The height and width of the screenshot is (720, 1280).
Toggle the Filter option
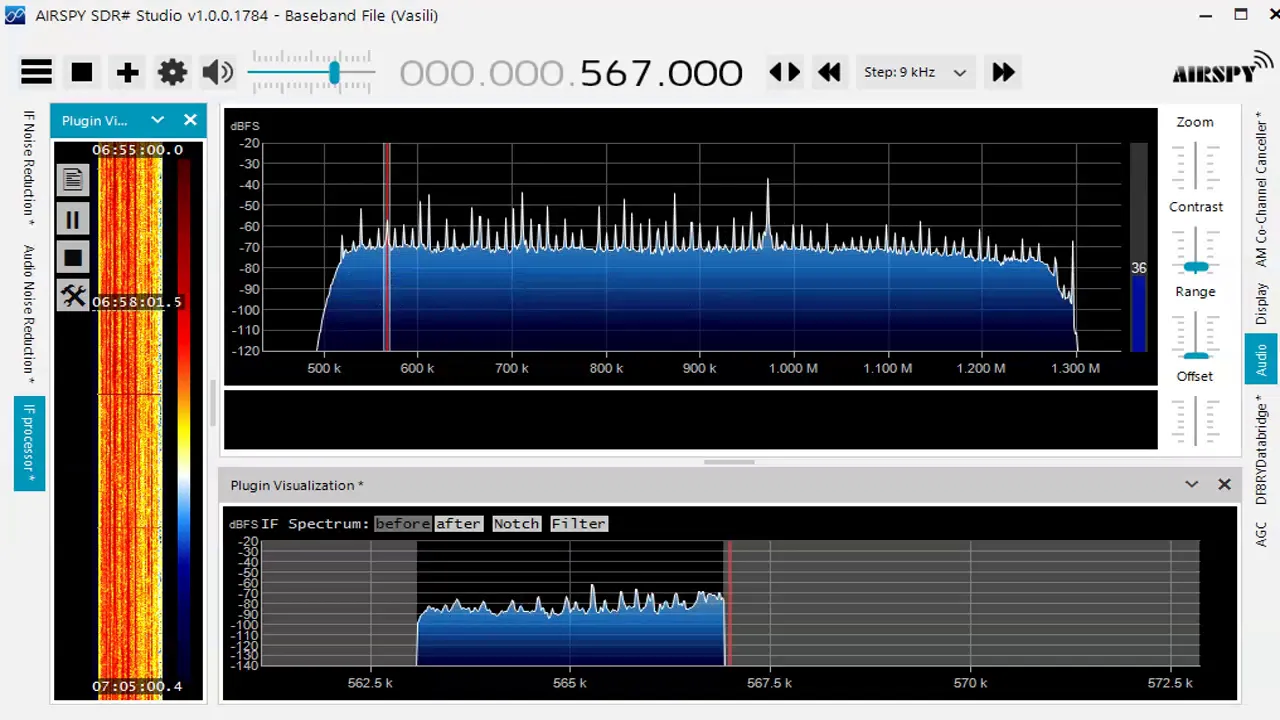coord(579,524)
